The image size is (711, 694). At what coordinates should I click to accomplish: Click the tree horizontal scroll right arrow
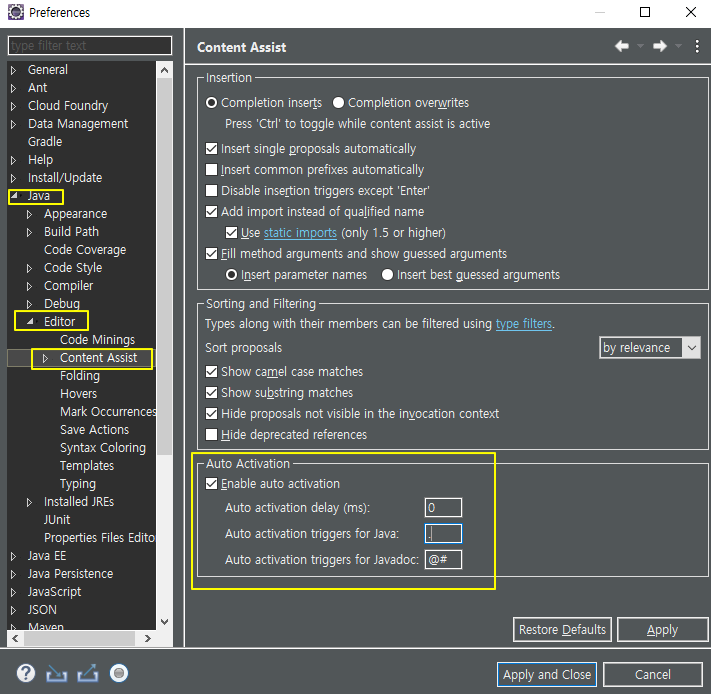coord(147,638)
